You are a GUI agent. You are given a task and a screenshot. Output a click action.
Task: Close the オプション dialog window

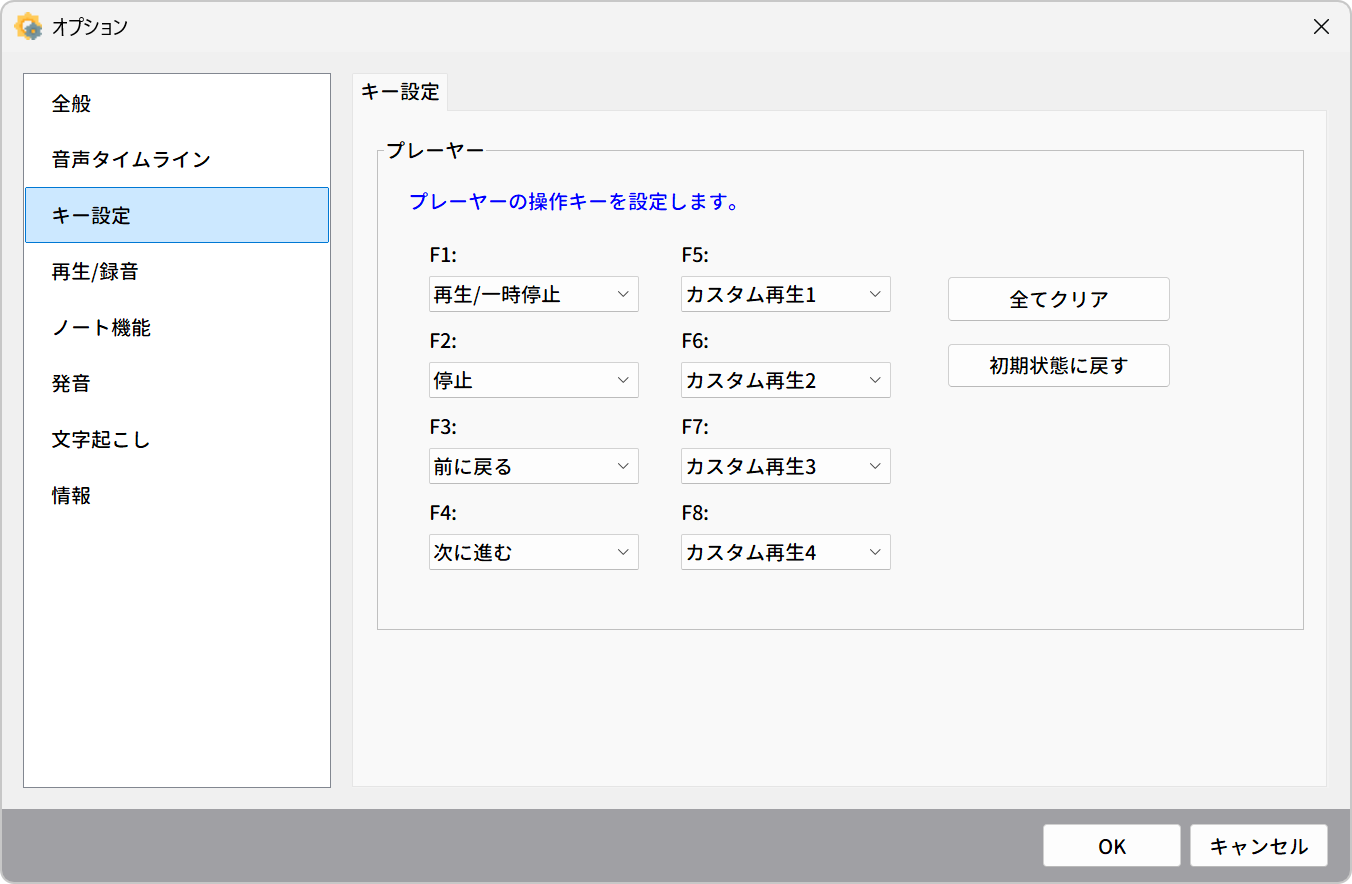(x=1321, y=27)
